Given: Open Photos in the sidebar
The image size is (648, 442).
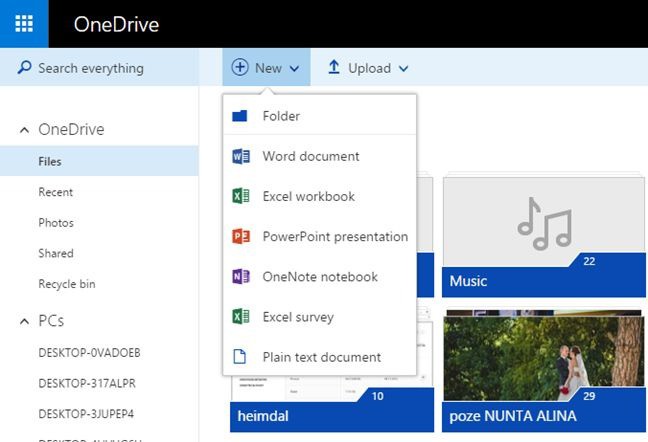Looking at the screenshot, I should click(x=56, y=223).
